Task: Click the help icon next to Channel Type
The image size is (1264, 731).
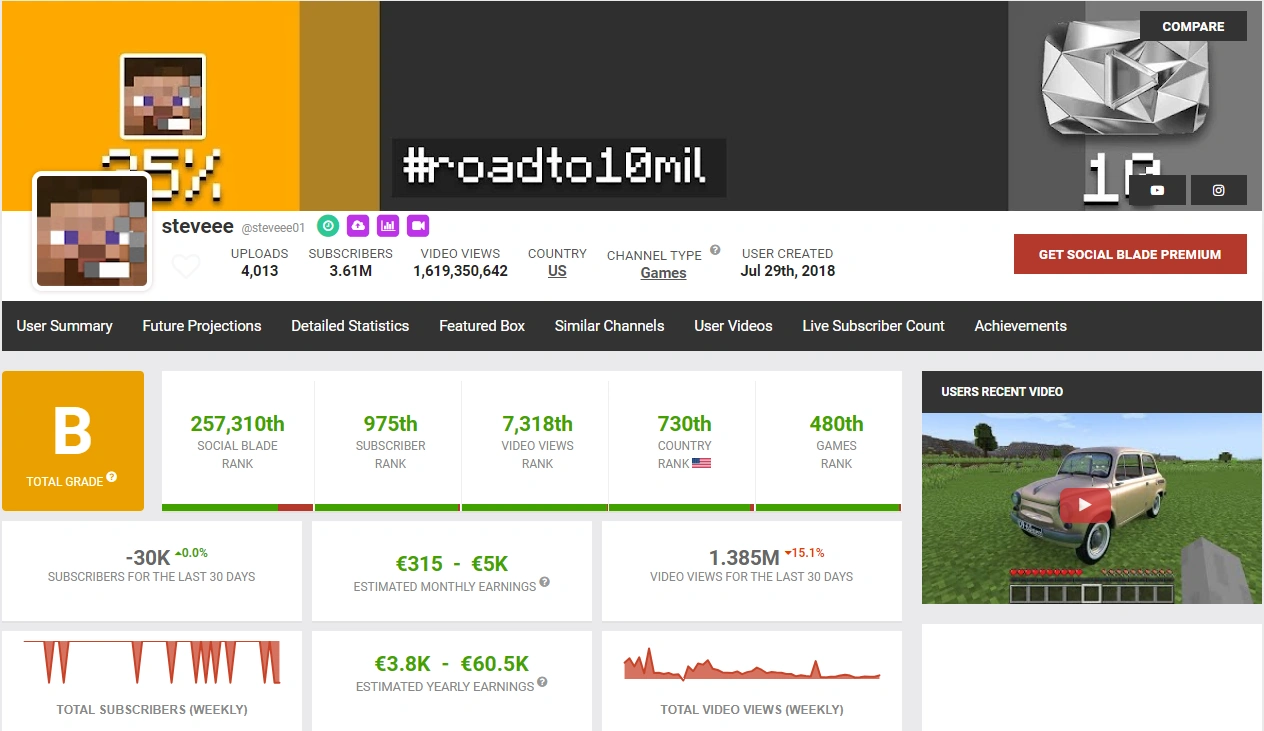Action: coord(715,250)
